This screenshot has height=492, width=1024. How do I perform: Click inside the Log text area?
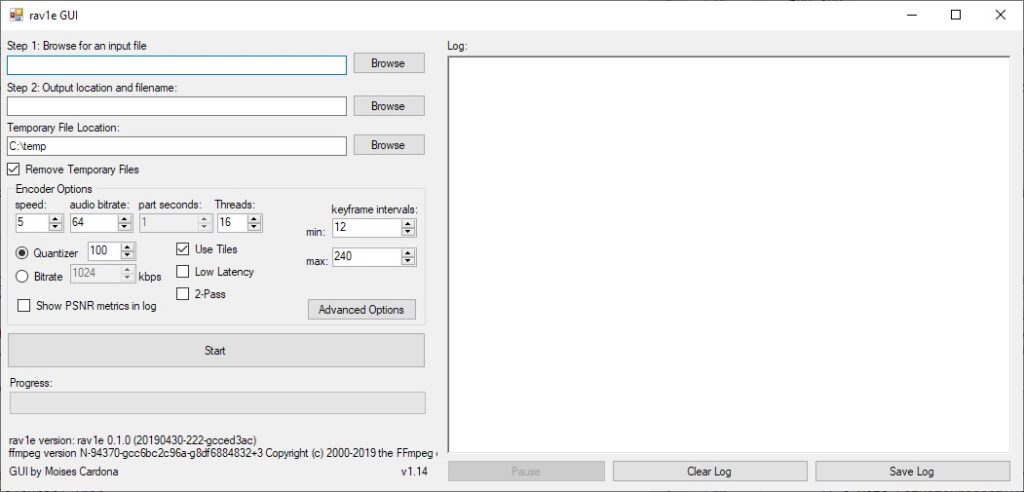[x=729, y=255]
